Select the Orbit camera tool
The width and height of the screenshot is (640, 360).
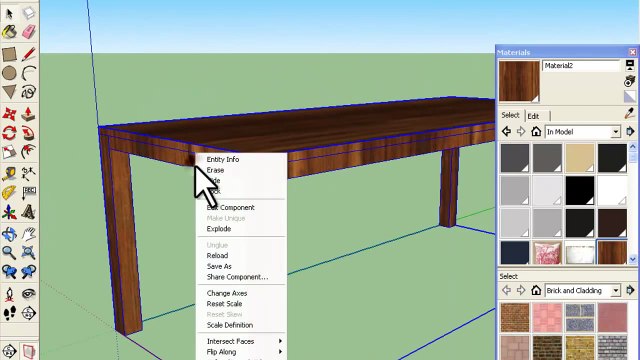[9, 234]
